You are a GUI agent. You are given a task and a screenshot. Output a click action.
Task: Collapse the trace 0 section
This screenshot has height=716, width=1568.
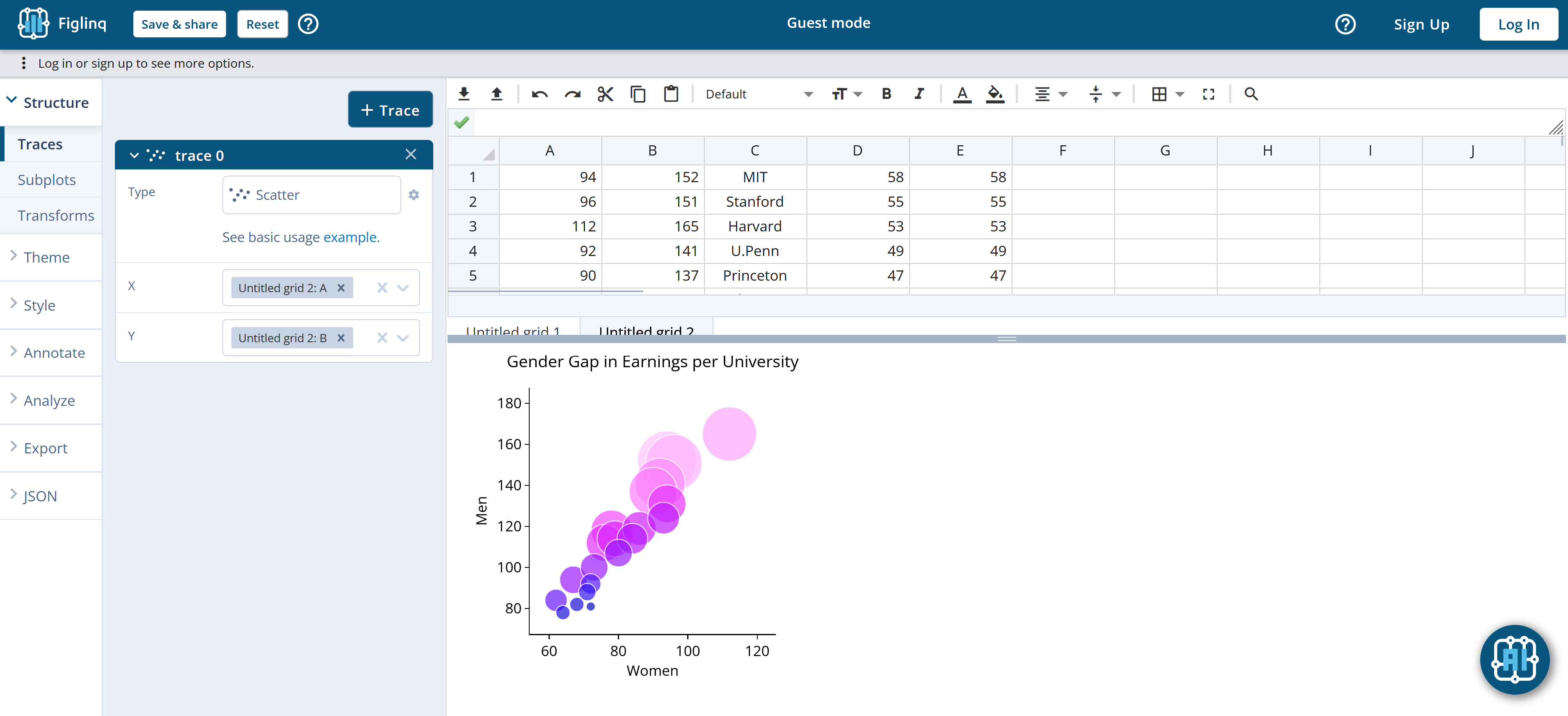point(134,155)
